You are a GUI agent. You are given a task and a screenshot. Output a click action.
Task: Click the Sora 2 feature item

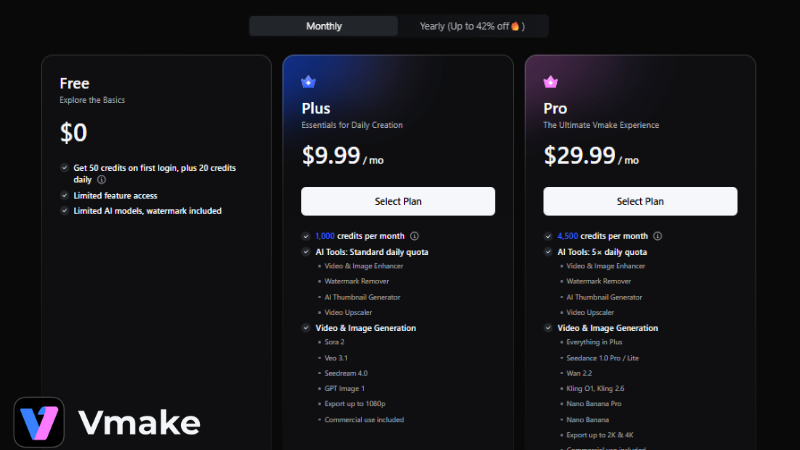[335, 342]
